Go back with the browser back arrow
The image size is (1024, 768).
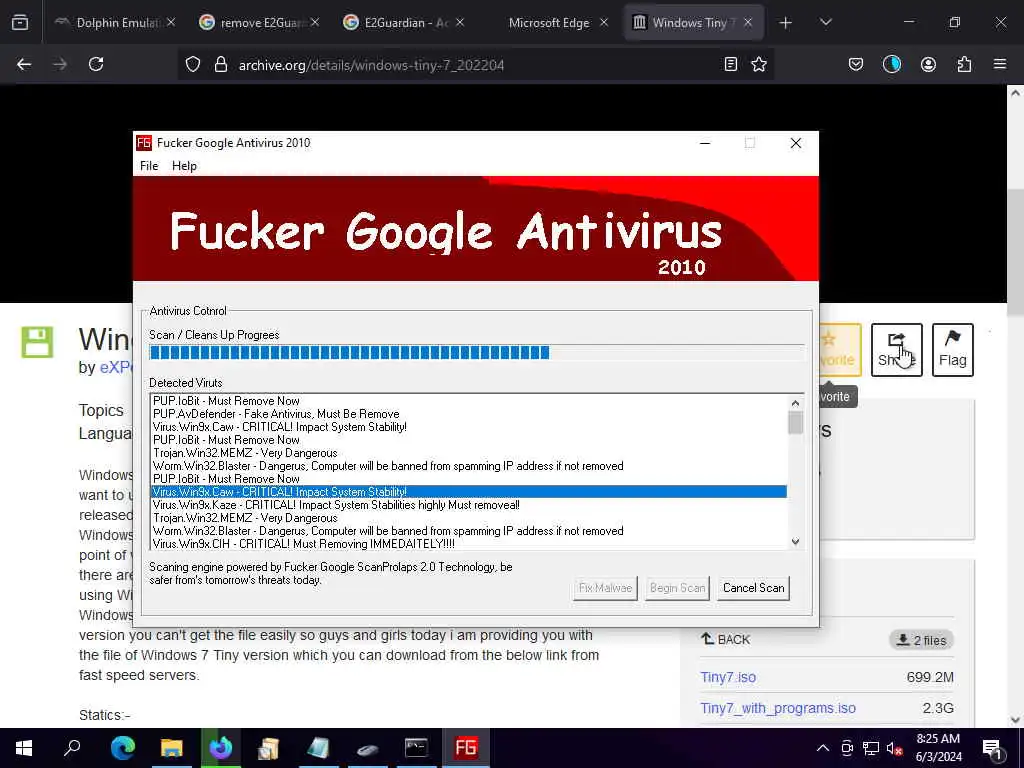(x=24, y=65)
